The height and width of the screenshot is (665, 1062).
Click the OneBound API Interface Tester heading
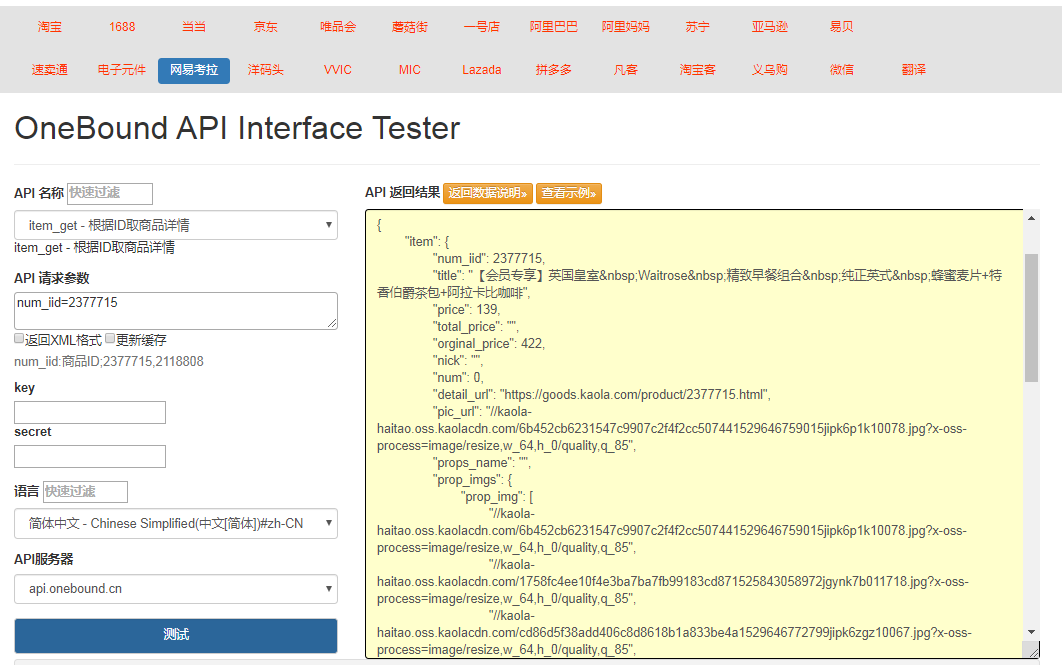pos(237,129)
